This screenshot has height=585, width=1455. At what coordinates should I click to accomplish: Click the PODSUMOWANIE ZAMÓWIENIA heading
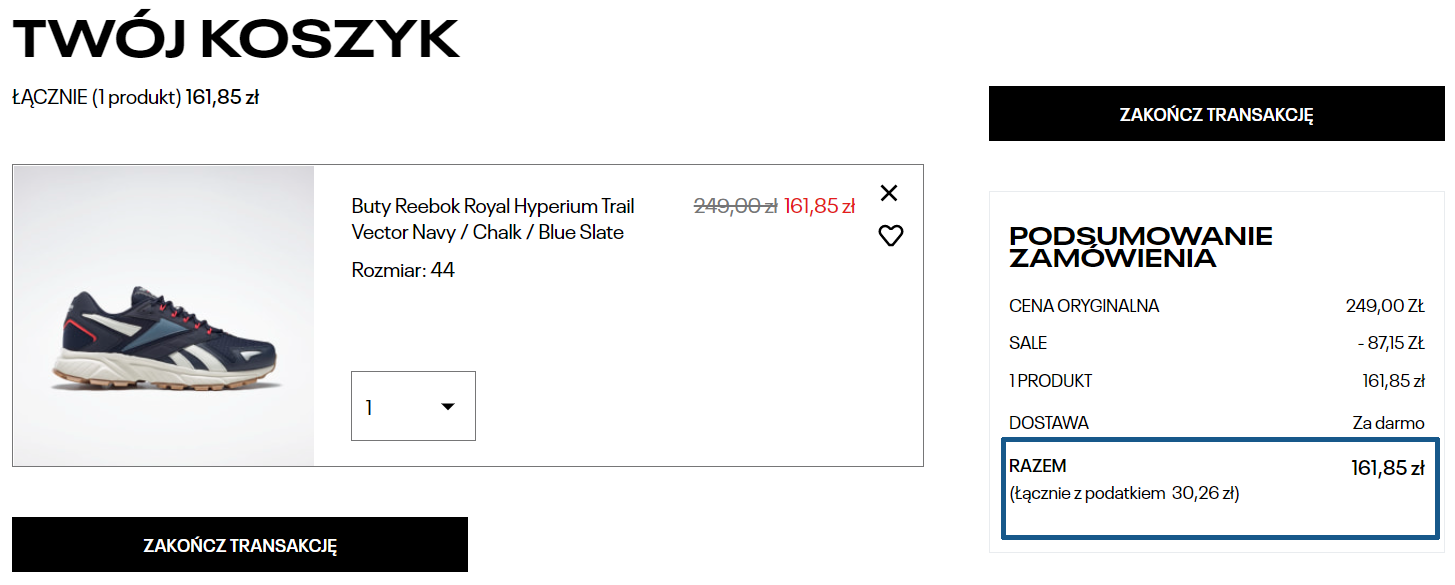point(1140,247)
